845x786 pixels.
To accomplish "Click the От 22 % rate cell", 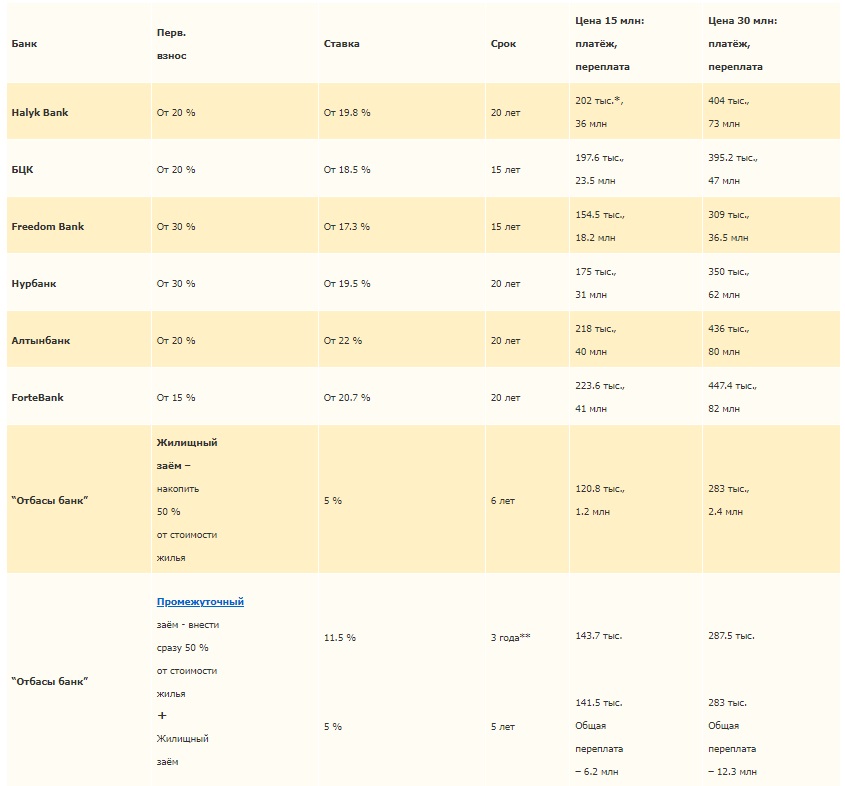I will 343,340.
